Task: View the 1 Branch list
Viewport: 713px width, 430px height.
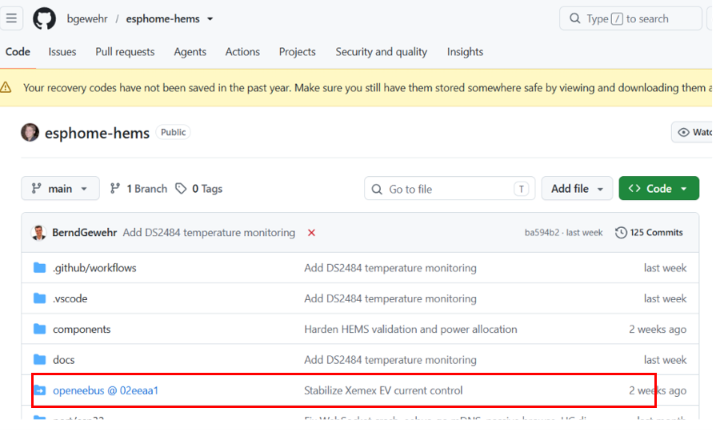Action: pyautogui.click(x=139, y=189)
